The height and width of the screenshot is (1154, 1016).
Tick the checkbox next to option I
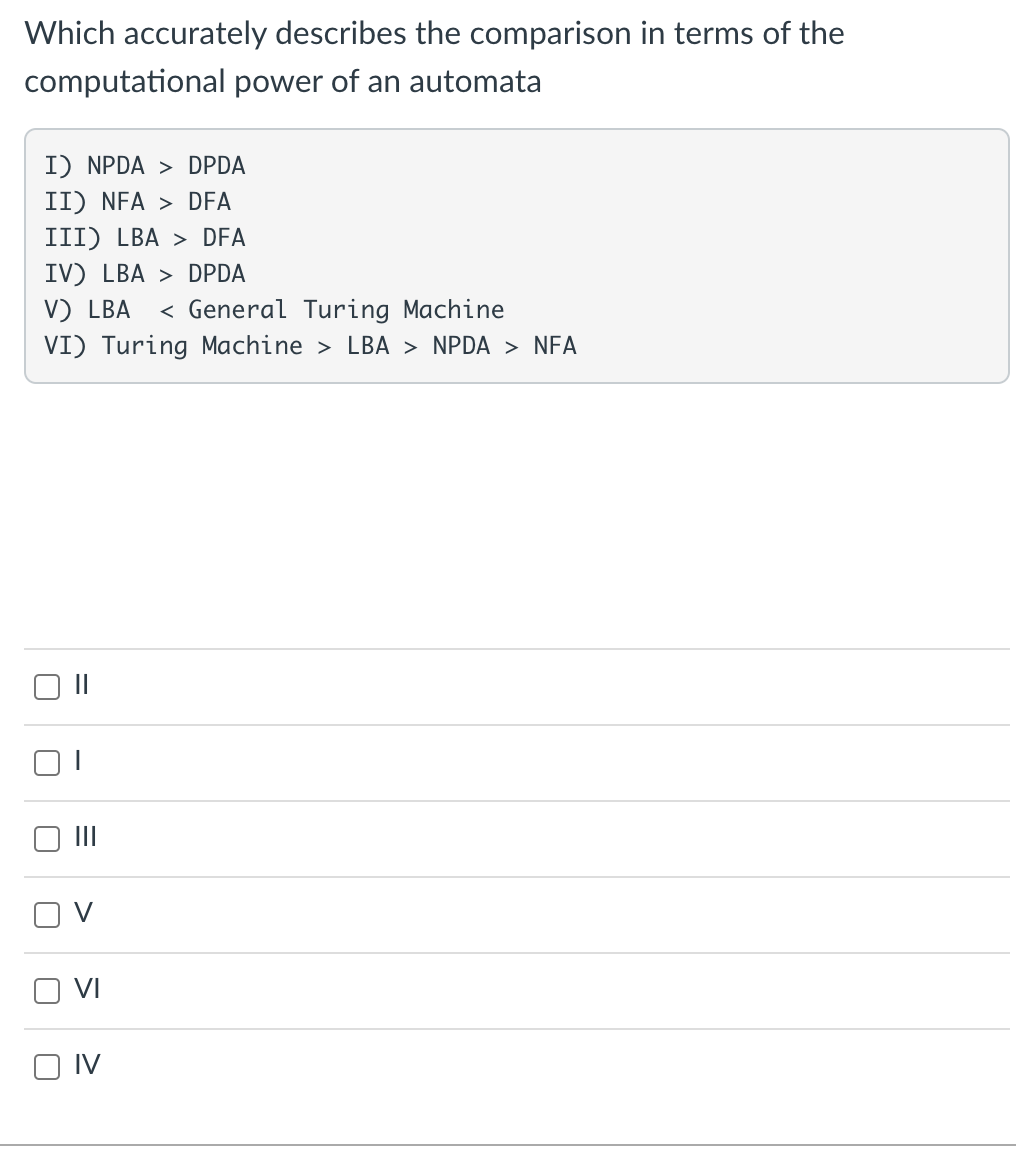[46, 763]
